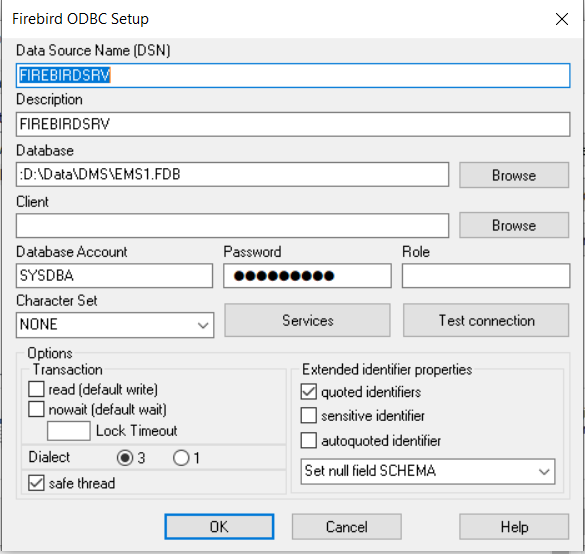Confirm settings with OK
Viewport: 585px width, 554px height.
(219, 527)
